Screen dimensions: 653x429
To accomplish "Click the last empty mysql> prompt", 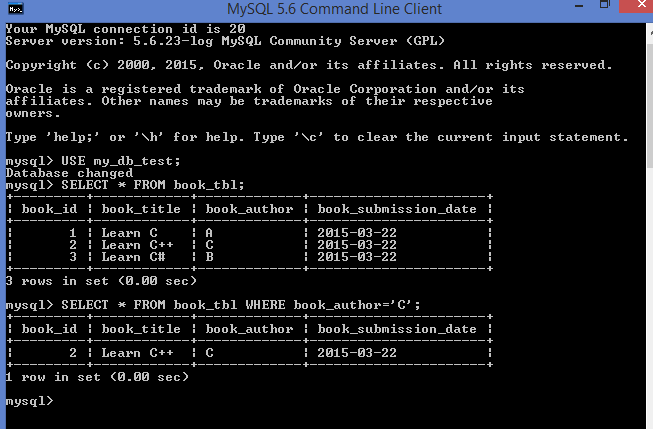I will (30, 402).
